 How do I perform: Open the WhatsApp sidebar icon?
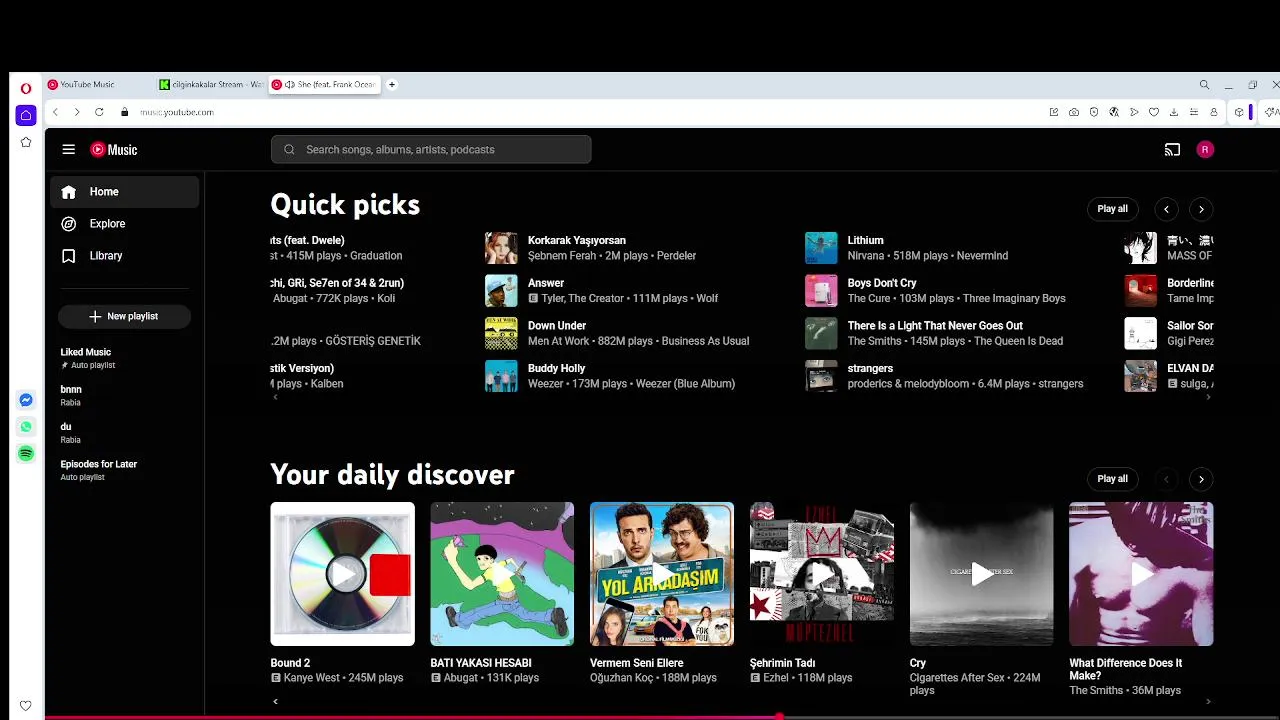pyautogui.click(x=26, y=427)
